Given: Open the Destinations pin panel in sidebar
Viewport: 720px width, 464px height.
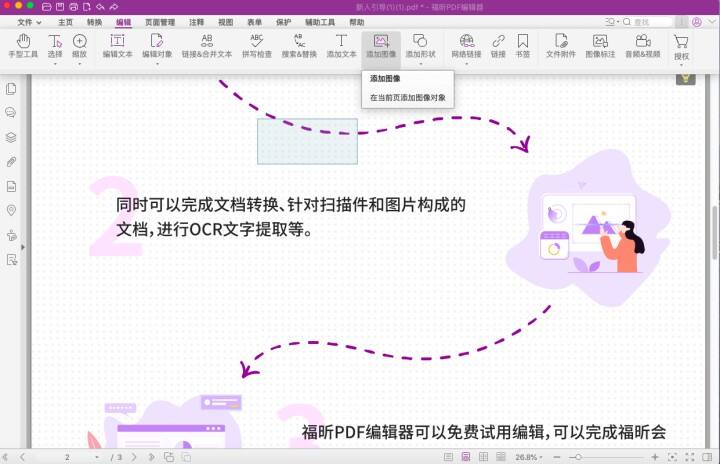Looking at the screenshot, I should pyautogui.click(x=11, y=210).
